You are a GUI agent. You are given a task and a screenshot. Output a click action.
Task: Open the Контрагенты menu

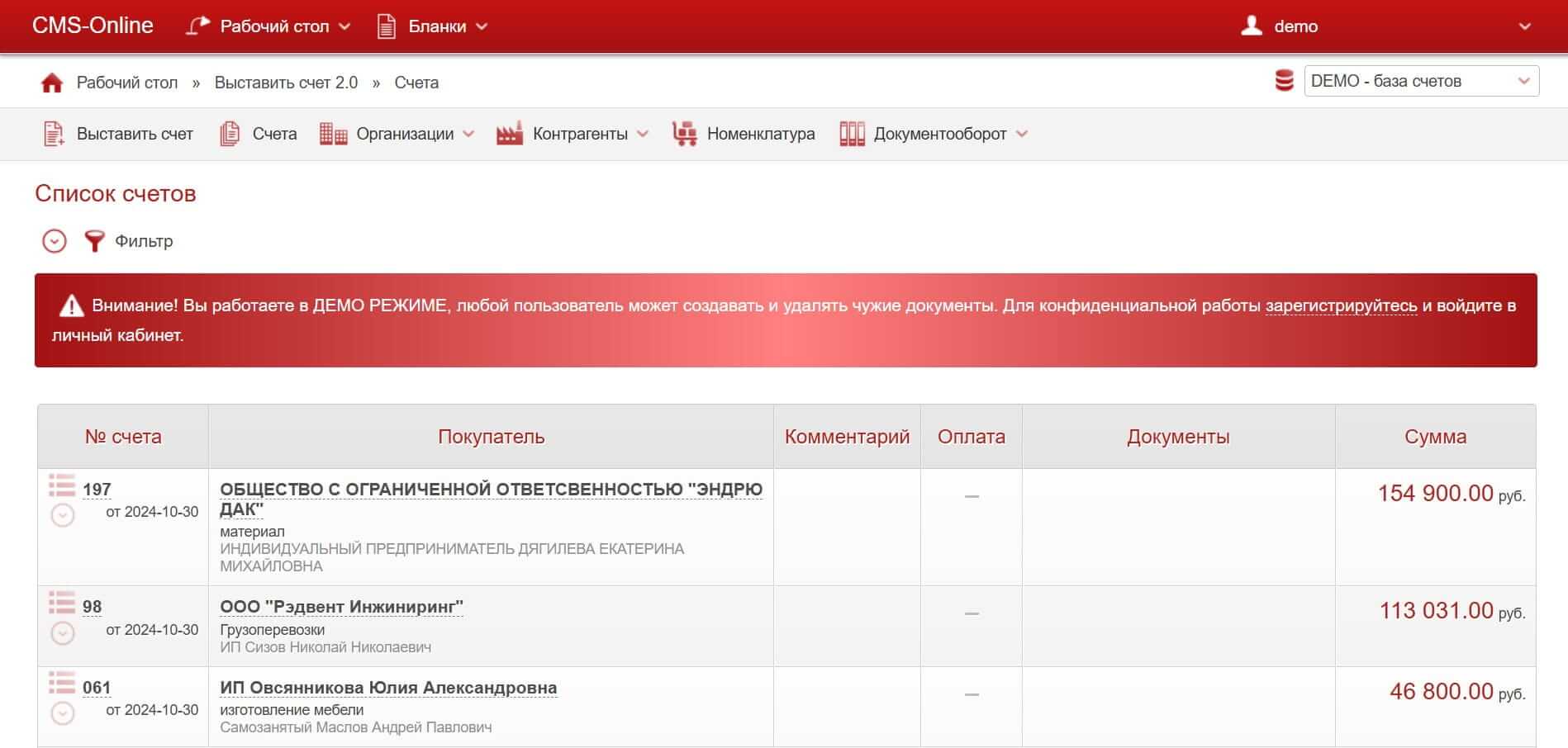click(580, 134)
